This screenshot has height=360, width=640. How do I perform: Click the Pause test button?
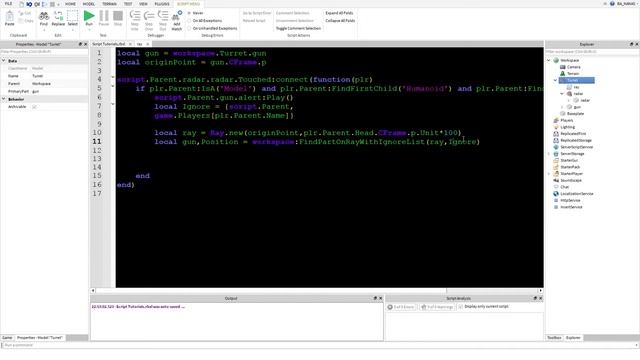coord(104,16)
